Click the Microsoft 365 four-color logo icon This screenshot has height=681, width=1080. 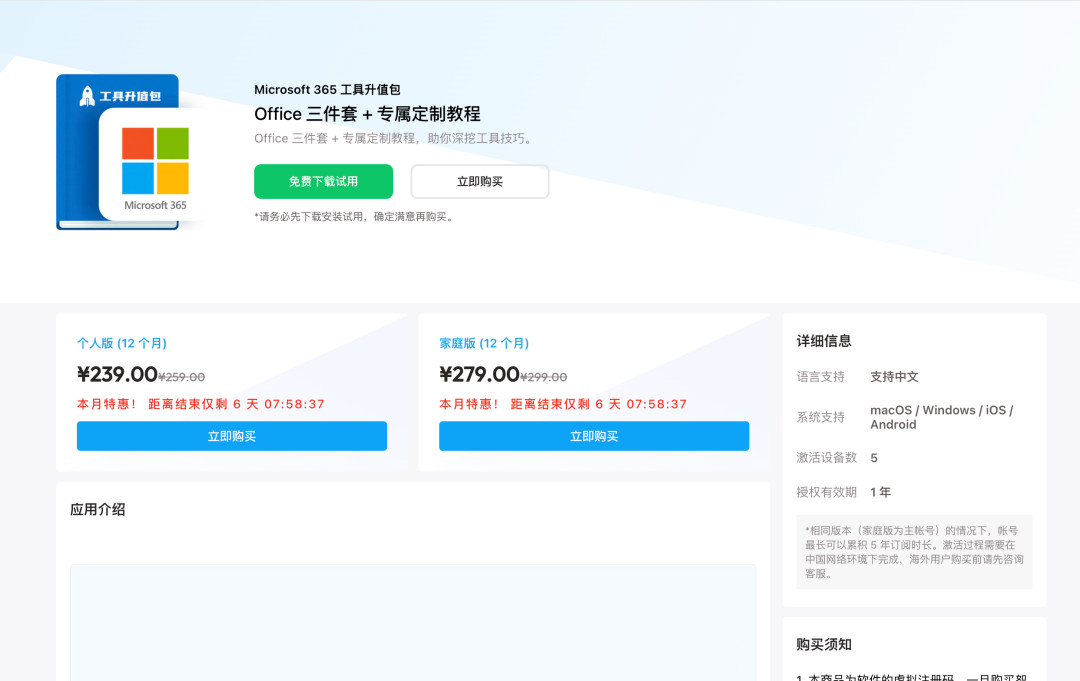pyautogui.click(x=155, y=160)
